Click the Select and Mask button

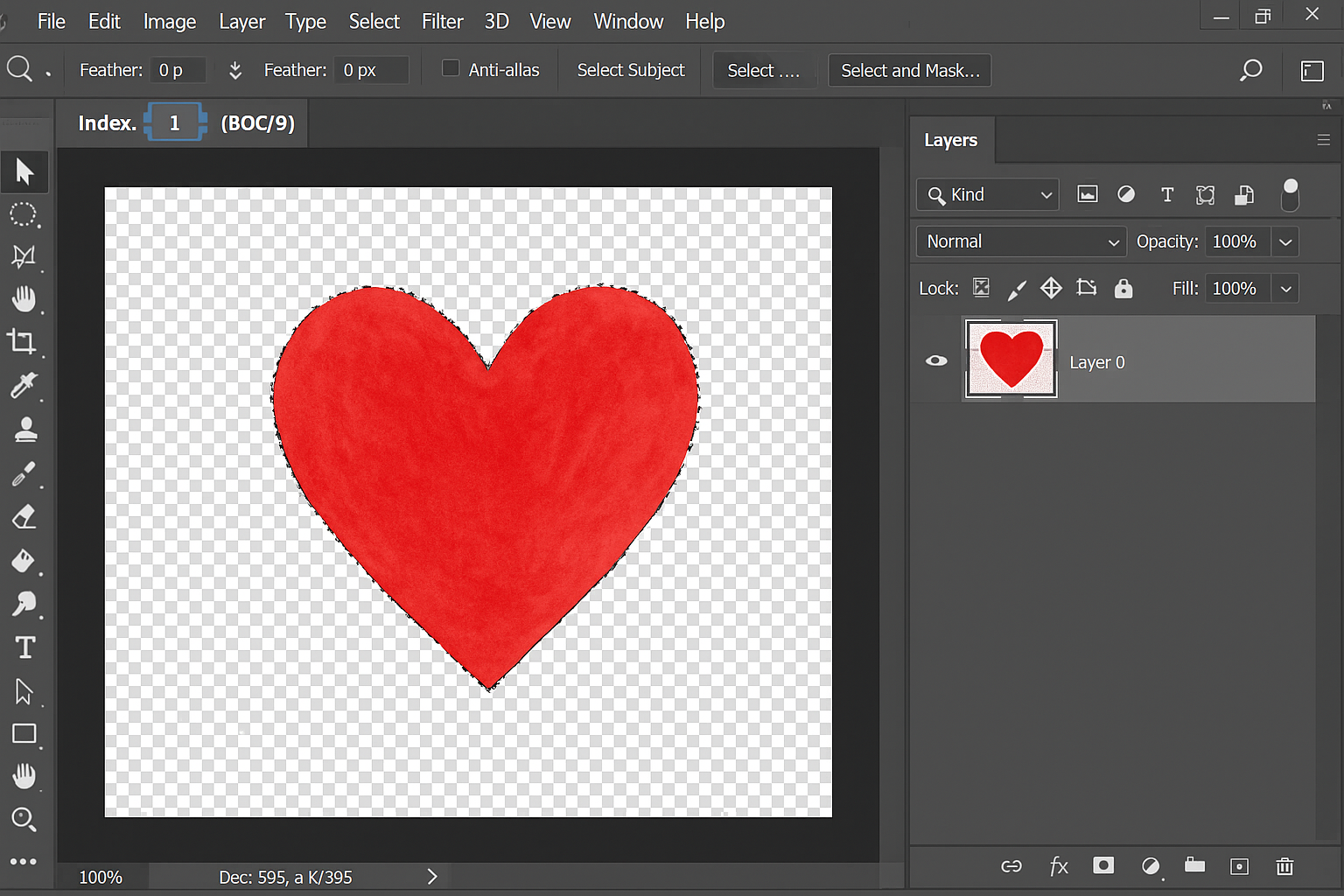tap(909, 70)
